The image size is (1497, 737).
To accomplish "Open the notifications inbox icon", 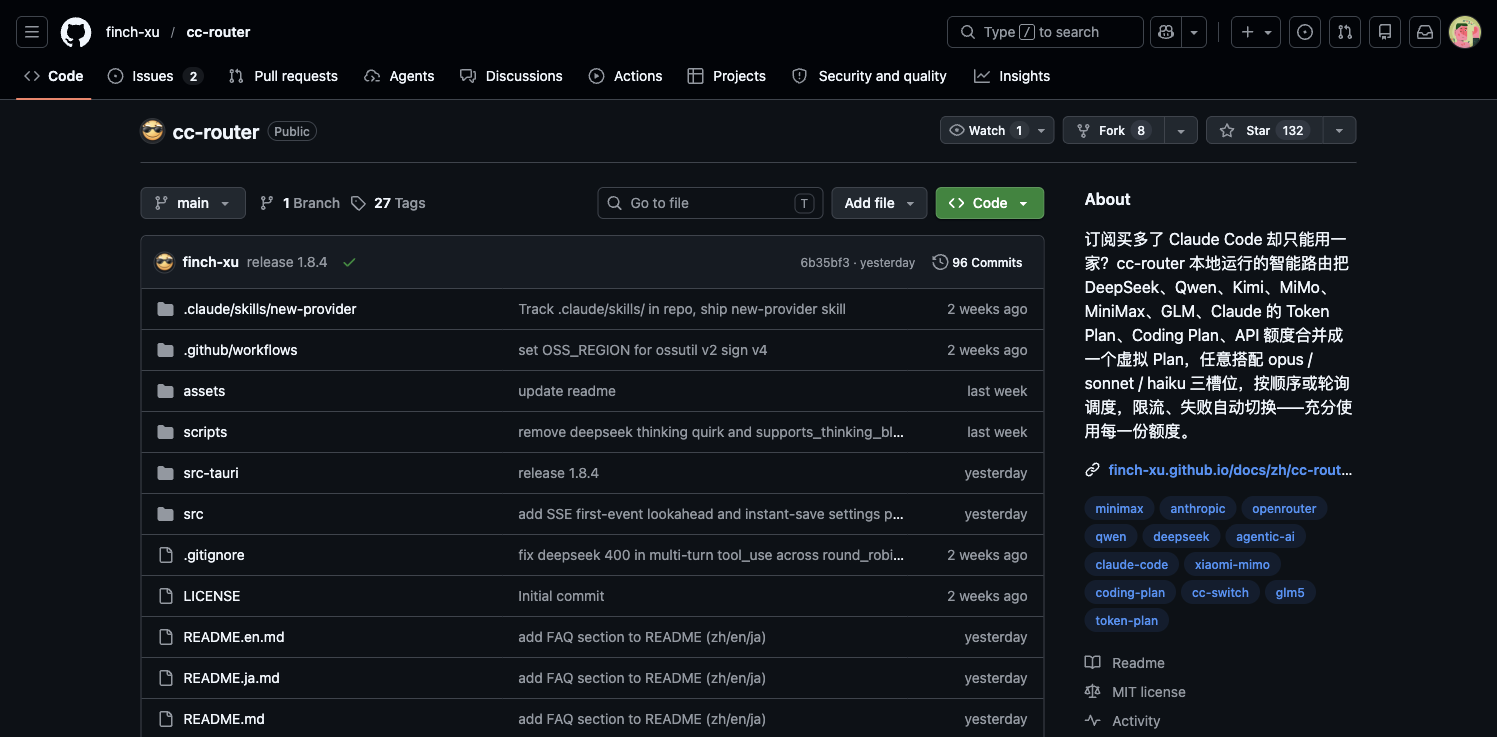I will 1425,32.
